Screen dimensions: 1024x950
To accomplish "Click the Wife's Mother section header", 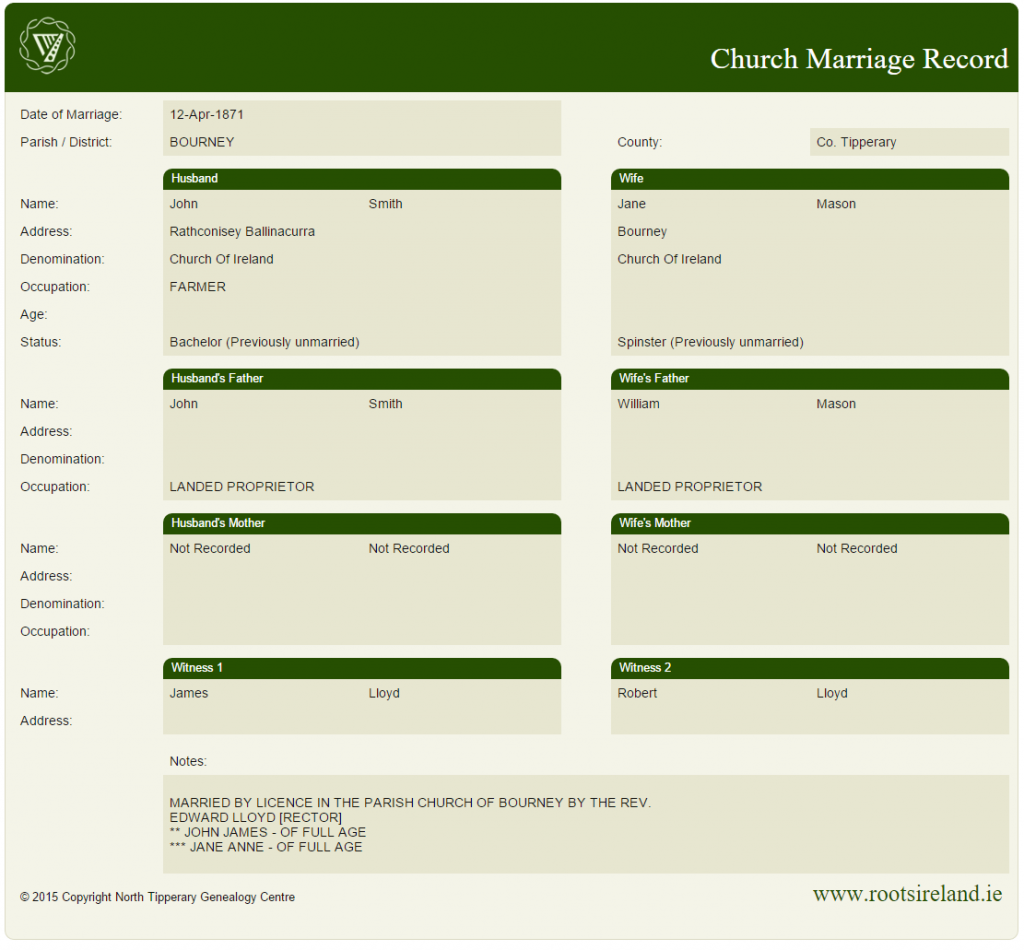I will pos(809,523).
